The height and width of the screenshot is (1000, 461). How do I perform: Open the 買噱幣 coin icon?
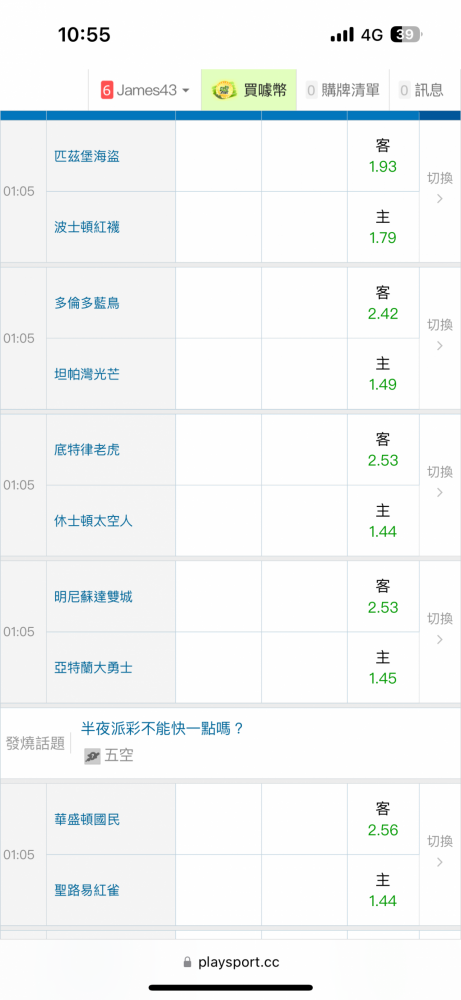pyautogui.click(x=224, y=90)
